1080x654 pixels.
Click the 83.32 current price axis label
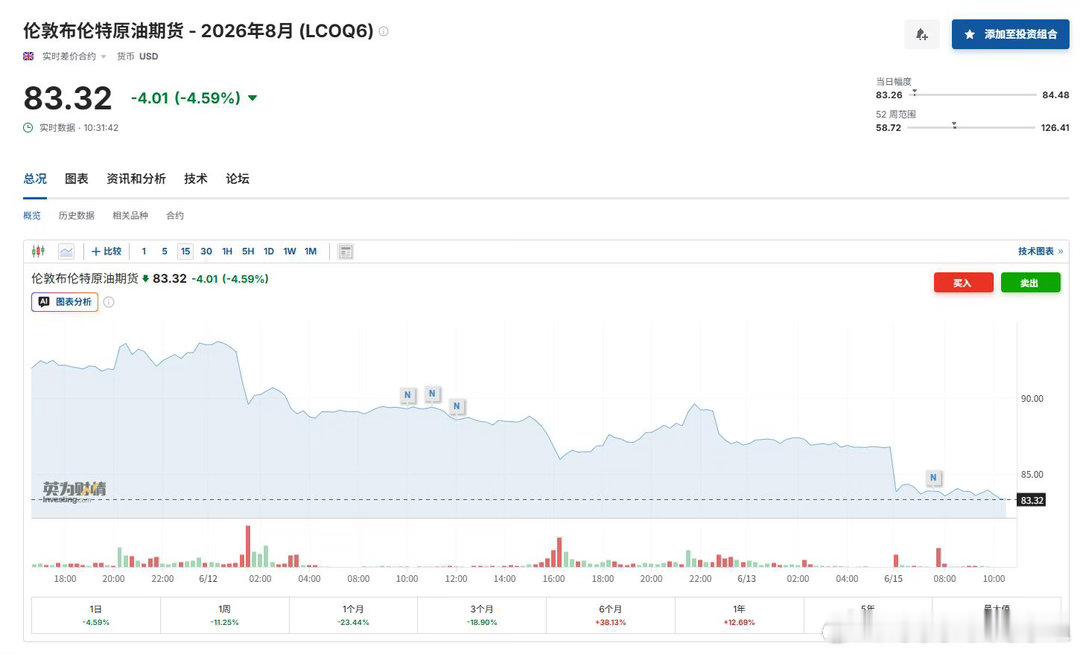pos(1031,500)
